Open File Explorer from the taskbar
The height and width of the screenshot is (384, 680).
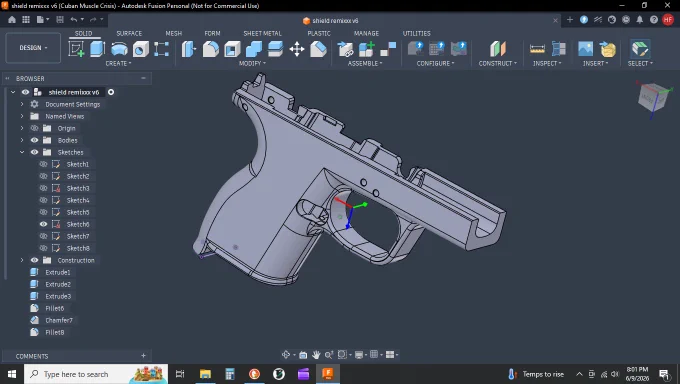(x=205, y=374)
